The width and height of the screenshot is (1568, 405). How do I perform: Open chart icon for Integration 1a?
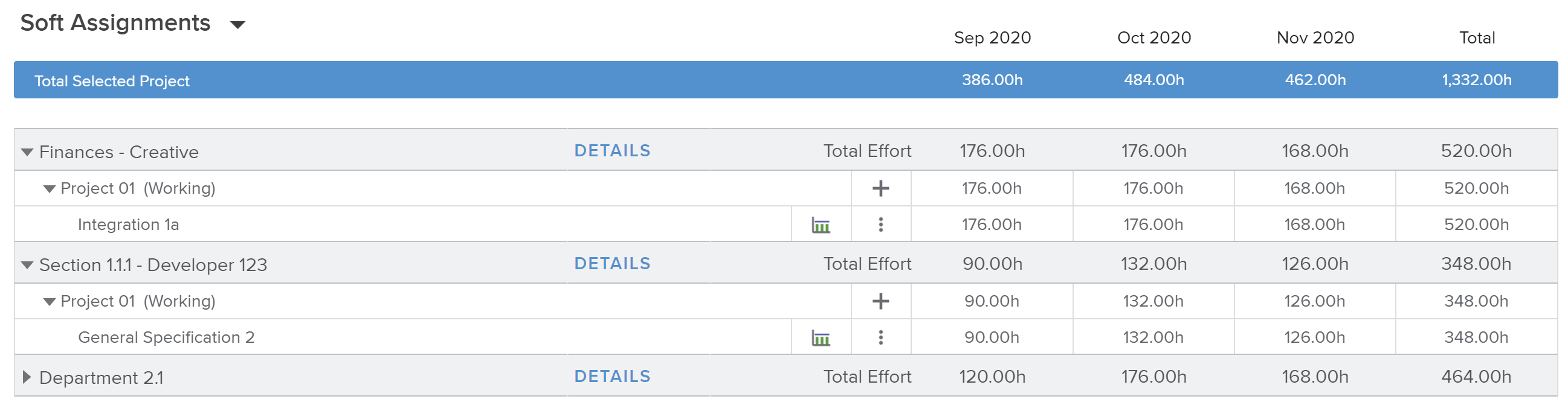pos(821,226)
